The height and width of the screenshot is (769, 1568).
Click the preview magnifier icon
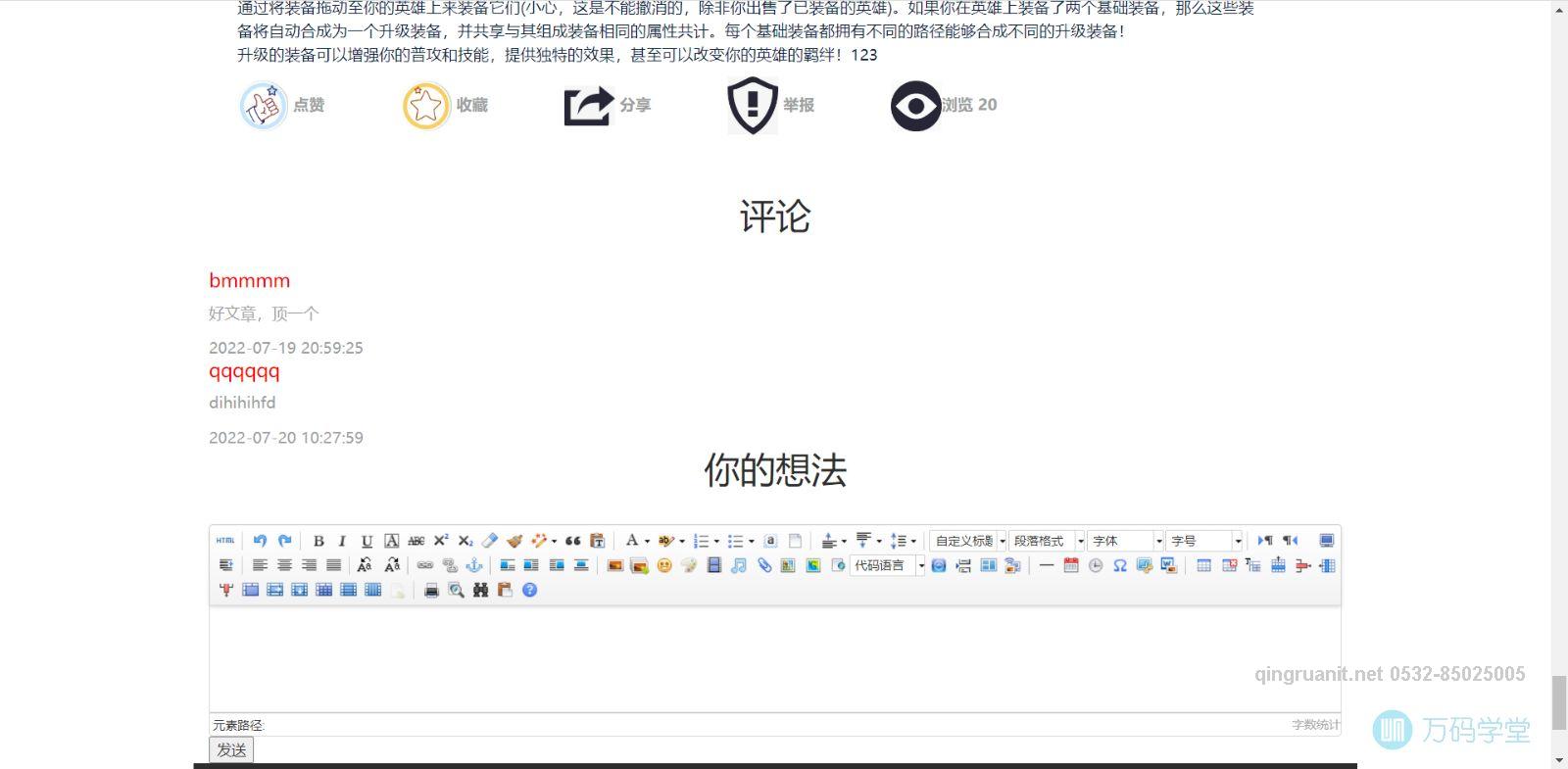point(456,590)
